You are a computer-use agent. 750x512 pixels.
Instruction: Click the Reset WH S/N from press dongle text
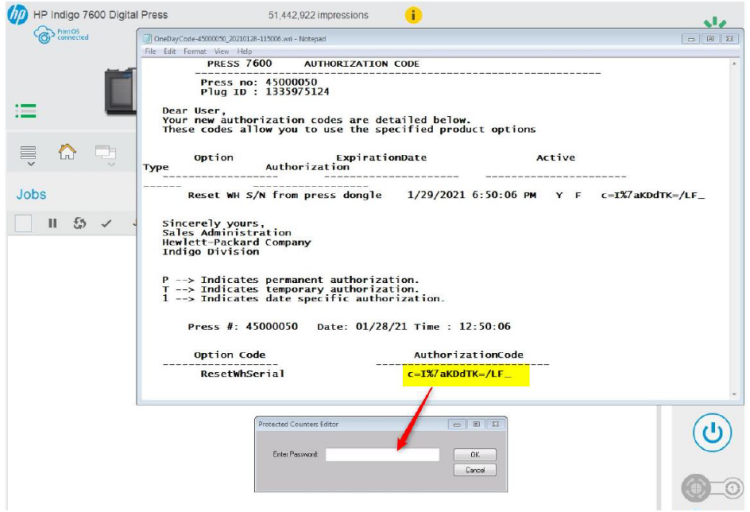(285, 195)
